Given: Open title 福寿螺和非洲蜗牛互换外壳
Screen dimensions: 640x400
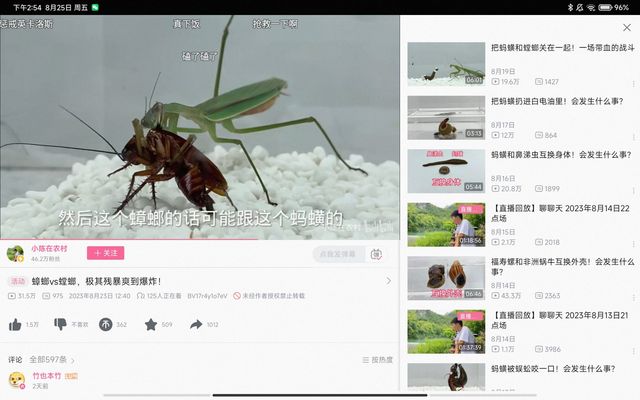Looking at the screenshot, I should (562, 267).
